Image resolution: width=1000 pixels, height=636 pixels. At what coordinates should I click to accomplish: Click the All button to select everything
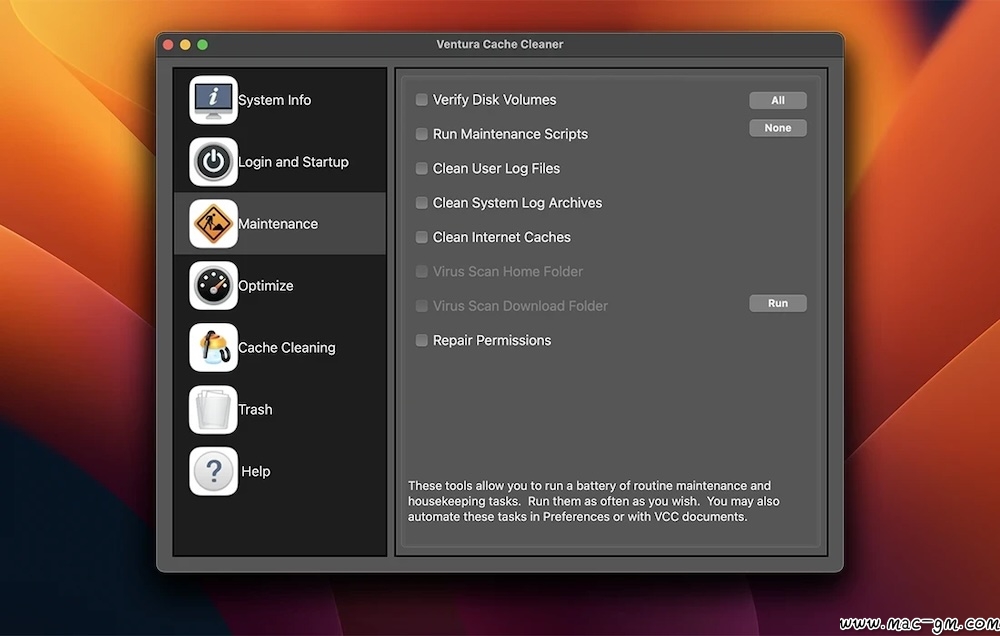778,100
